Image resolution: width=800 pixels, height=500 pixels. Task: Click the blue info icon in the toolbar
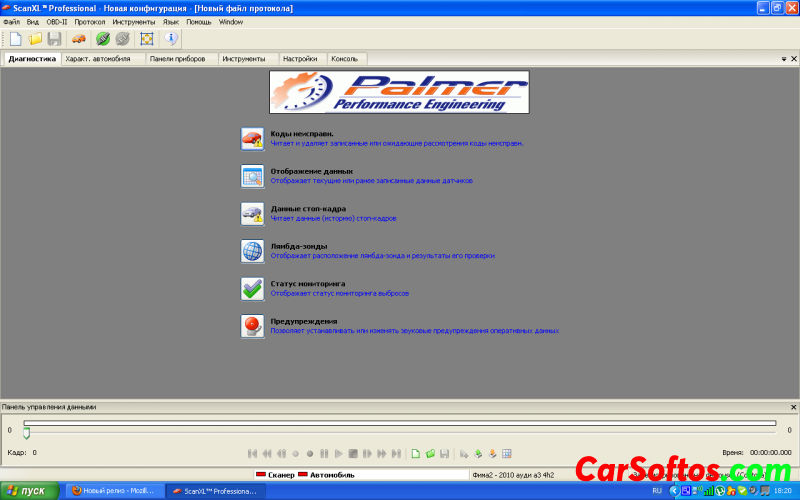(x=170, y=39)
